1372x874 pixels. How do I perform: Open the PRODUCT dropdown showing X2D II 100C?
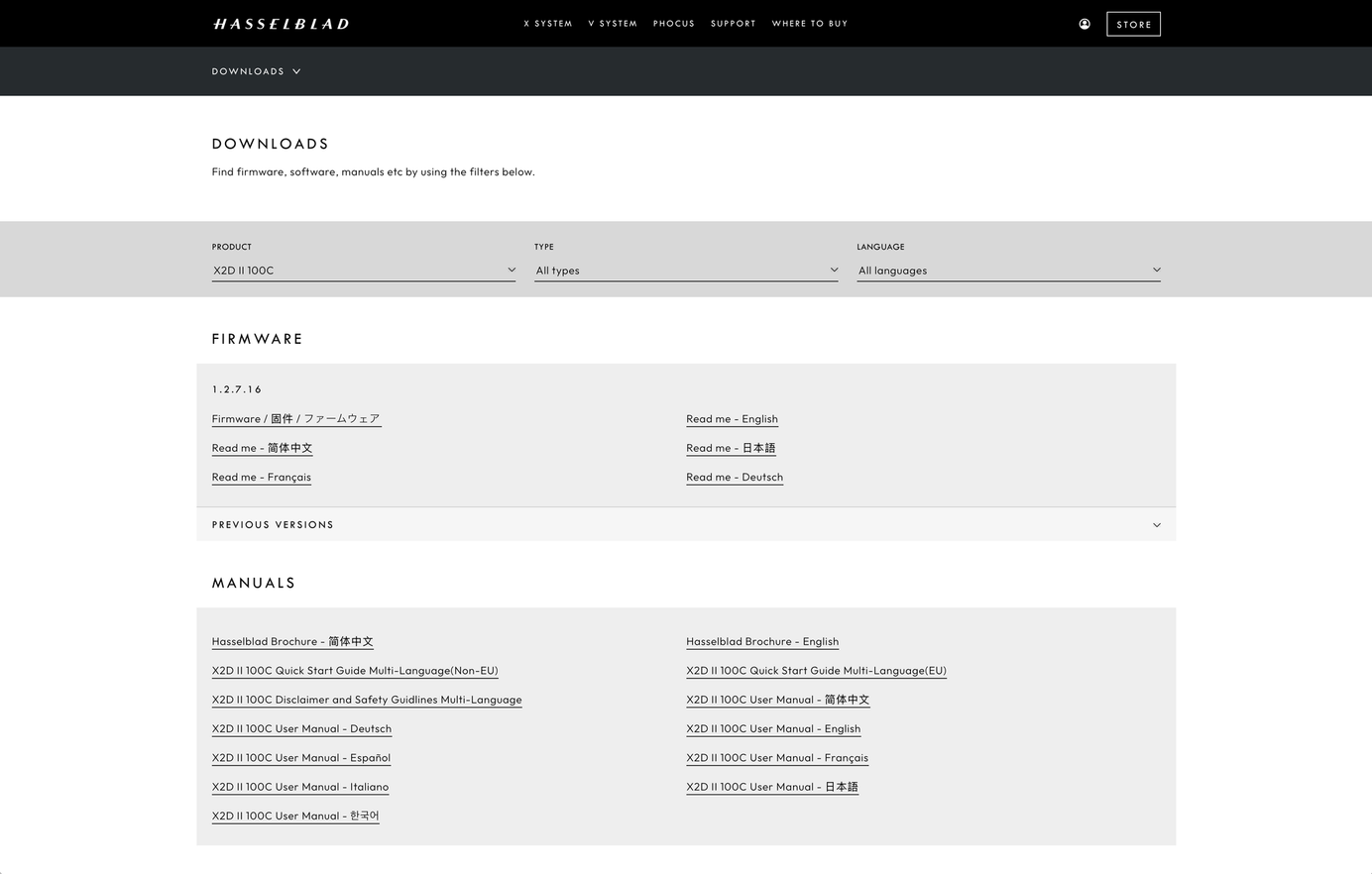coord(363,270)
